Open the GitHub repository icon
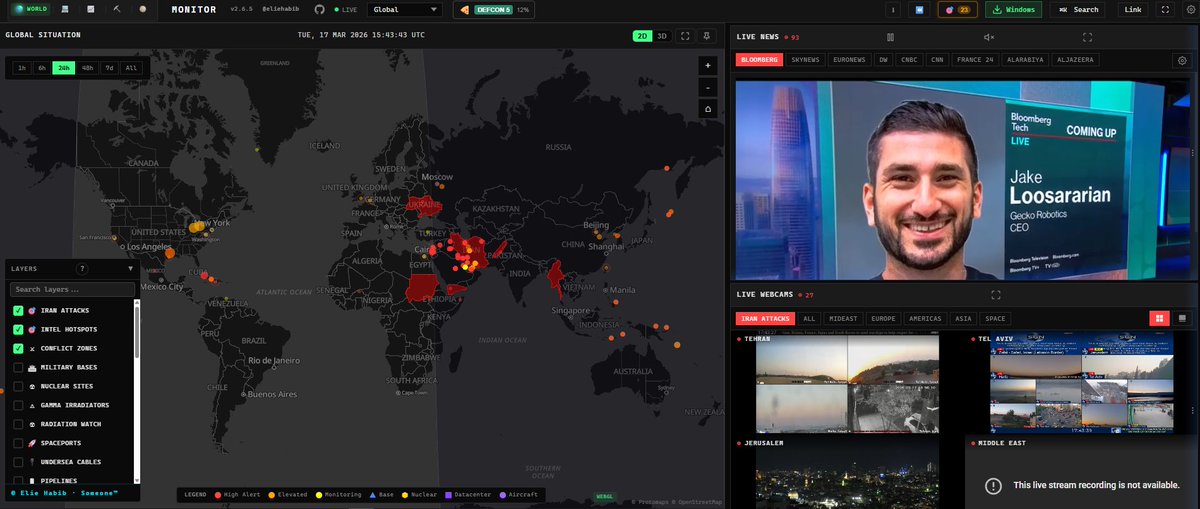The height and width of the screenshot is (509, 1200). coord(319,9)
